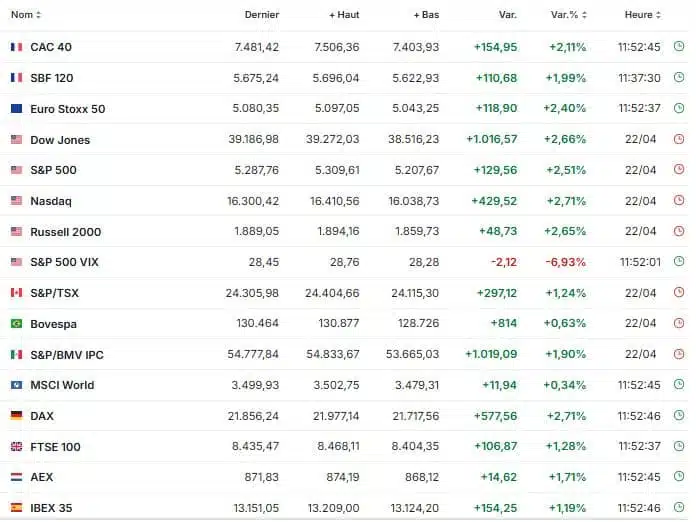Select the Russell 2000 row name
Viewport: 696px width, 522px height.
click(x=65, y=232)
